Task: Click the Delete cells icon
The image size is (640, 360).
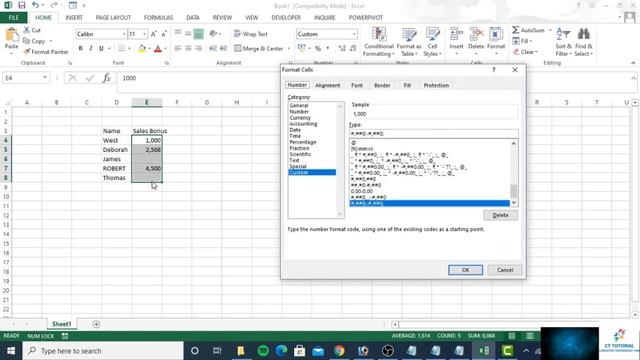Action: tap(476, 34)
